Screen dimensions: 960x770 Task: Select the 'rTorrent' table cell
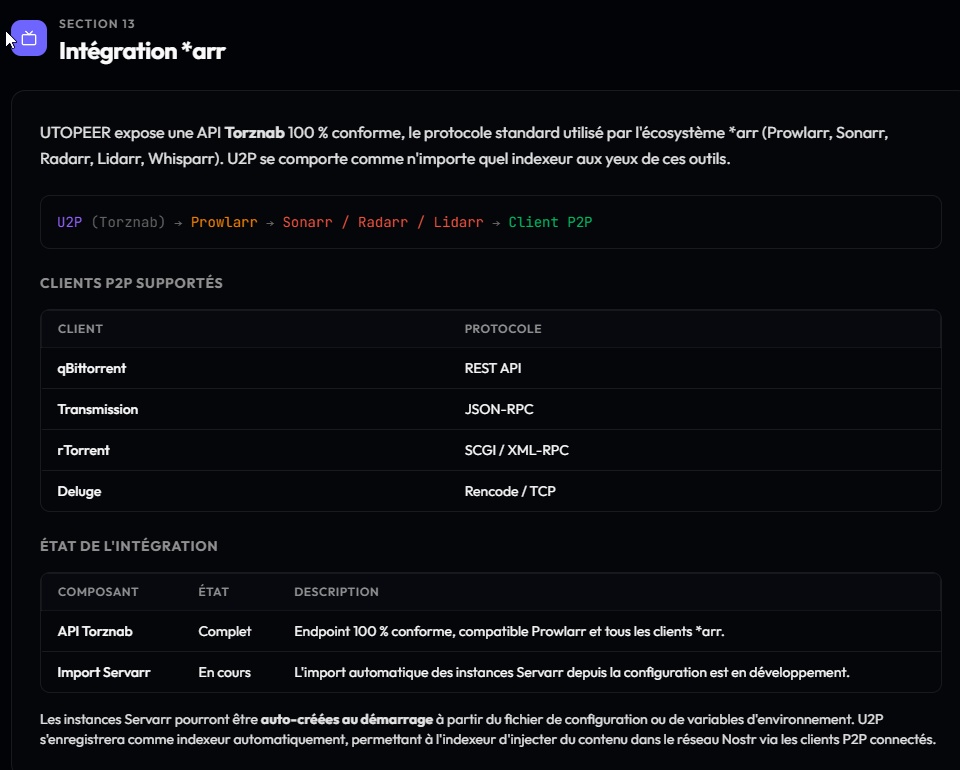point(83,450)
